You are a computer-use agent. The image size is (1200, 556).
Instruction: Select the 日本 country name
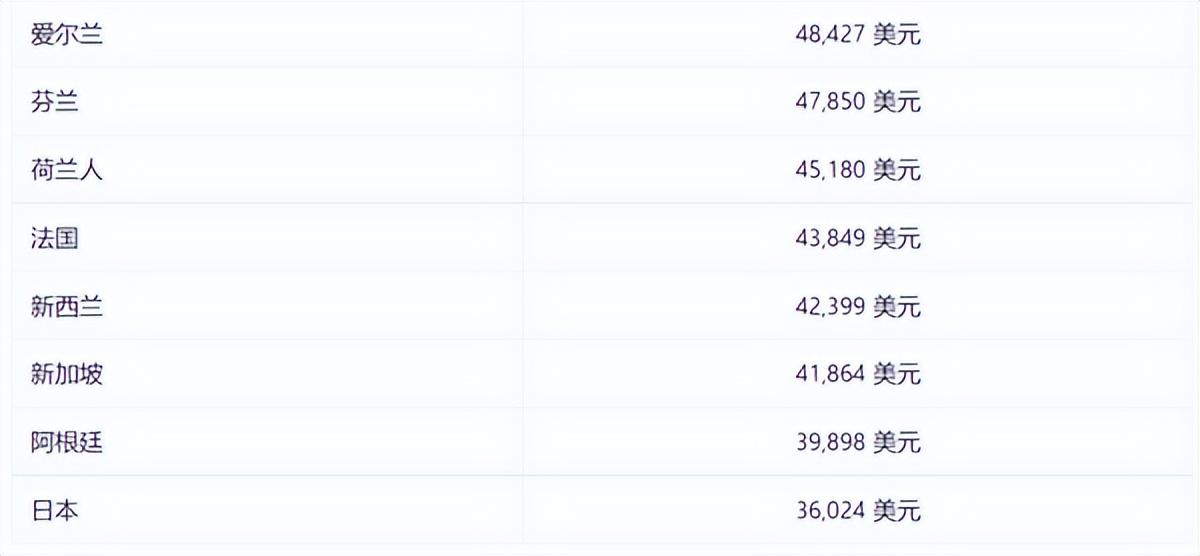[54, 511]
